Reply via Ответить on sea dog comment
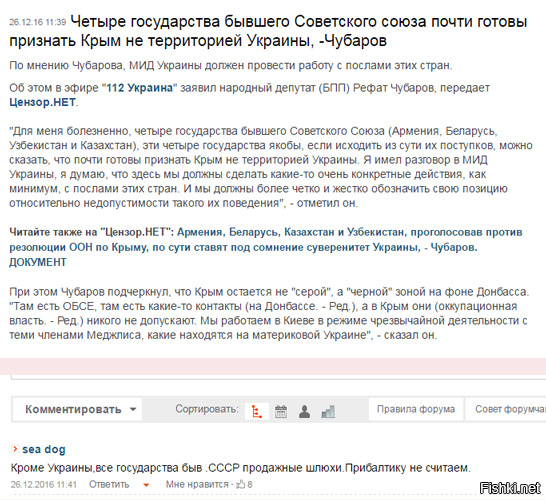 coord(109,484)
